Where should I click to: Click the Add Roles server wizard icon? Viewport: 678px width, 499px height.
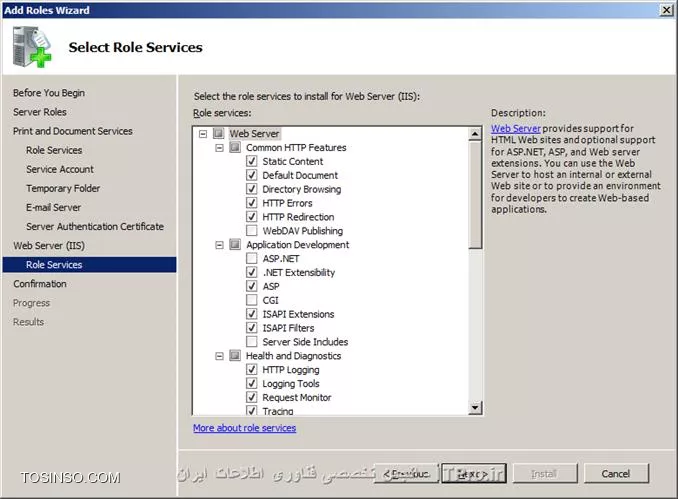point(32,47)
